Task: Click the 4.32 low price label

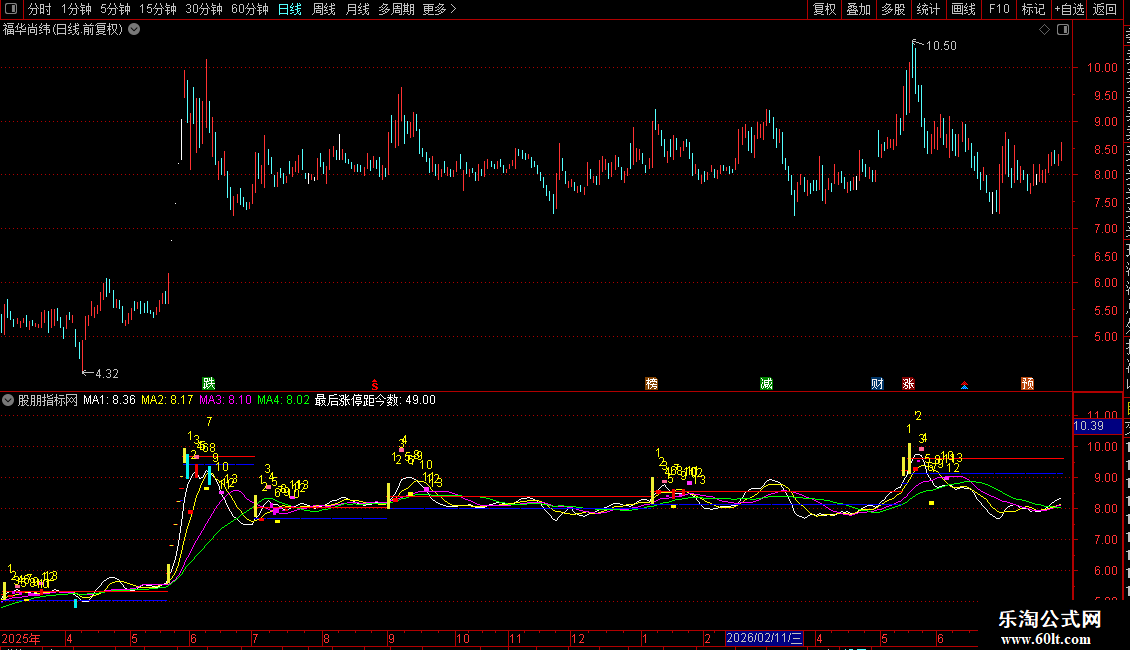Action: tap(107, 373)
